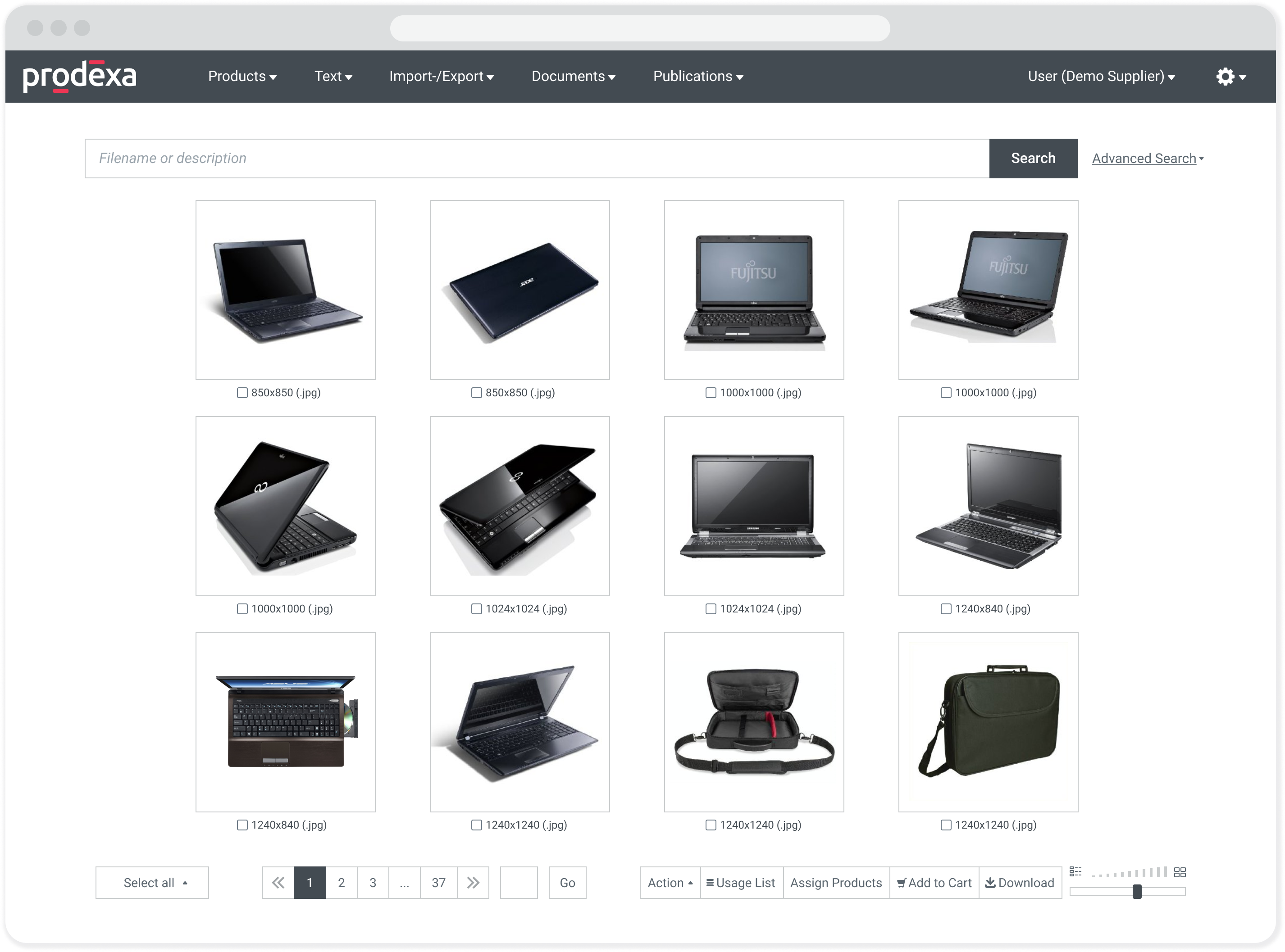Switch to grid view icon
The height and width of the screenshot is (952, 1285).
point(1180,872)
